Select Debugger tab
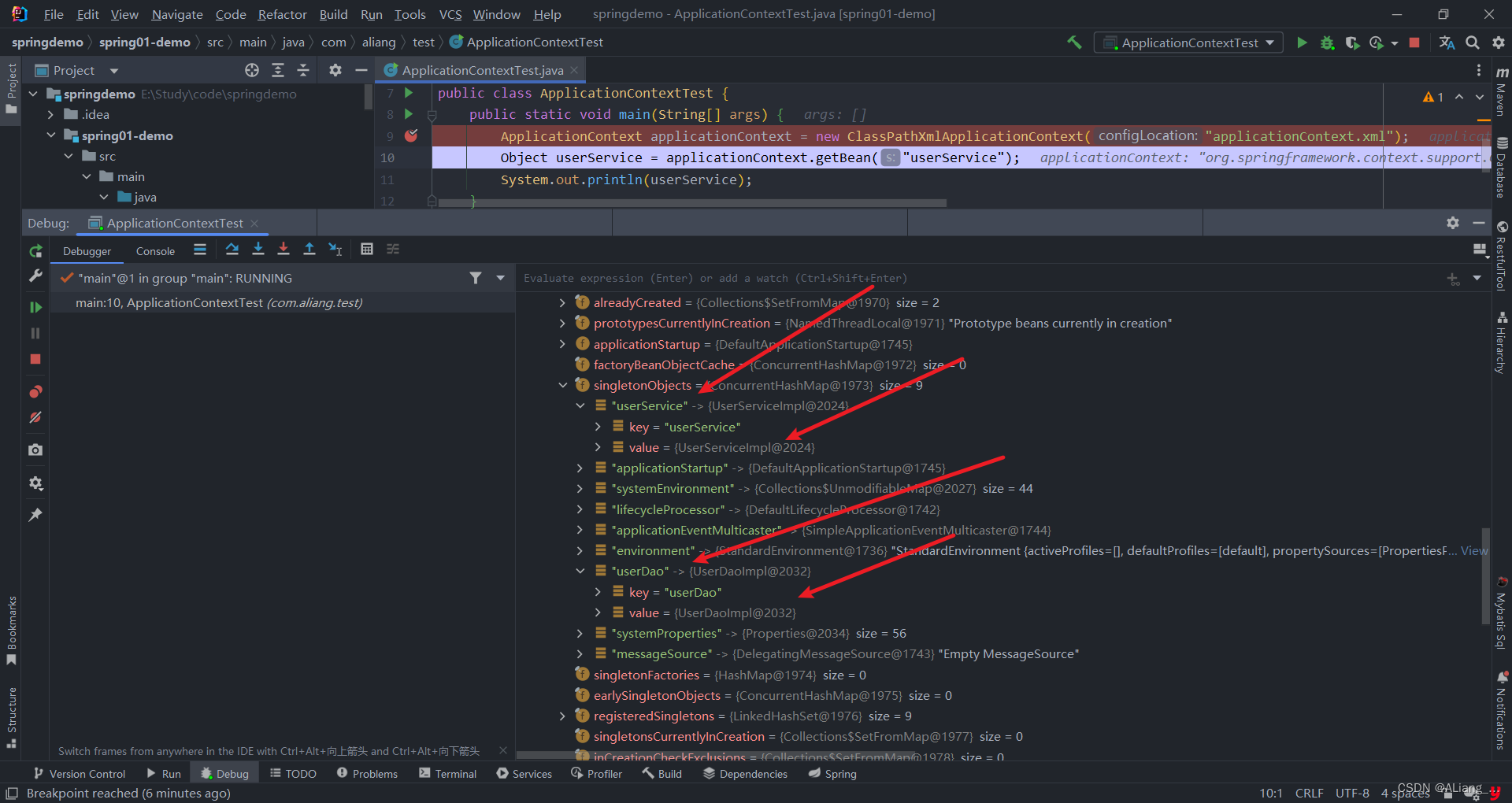1512x803 pixels. pyautogui.click(x=87, y=251)
